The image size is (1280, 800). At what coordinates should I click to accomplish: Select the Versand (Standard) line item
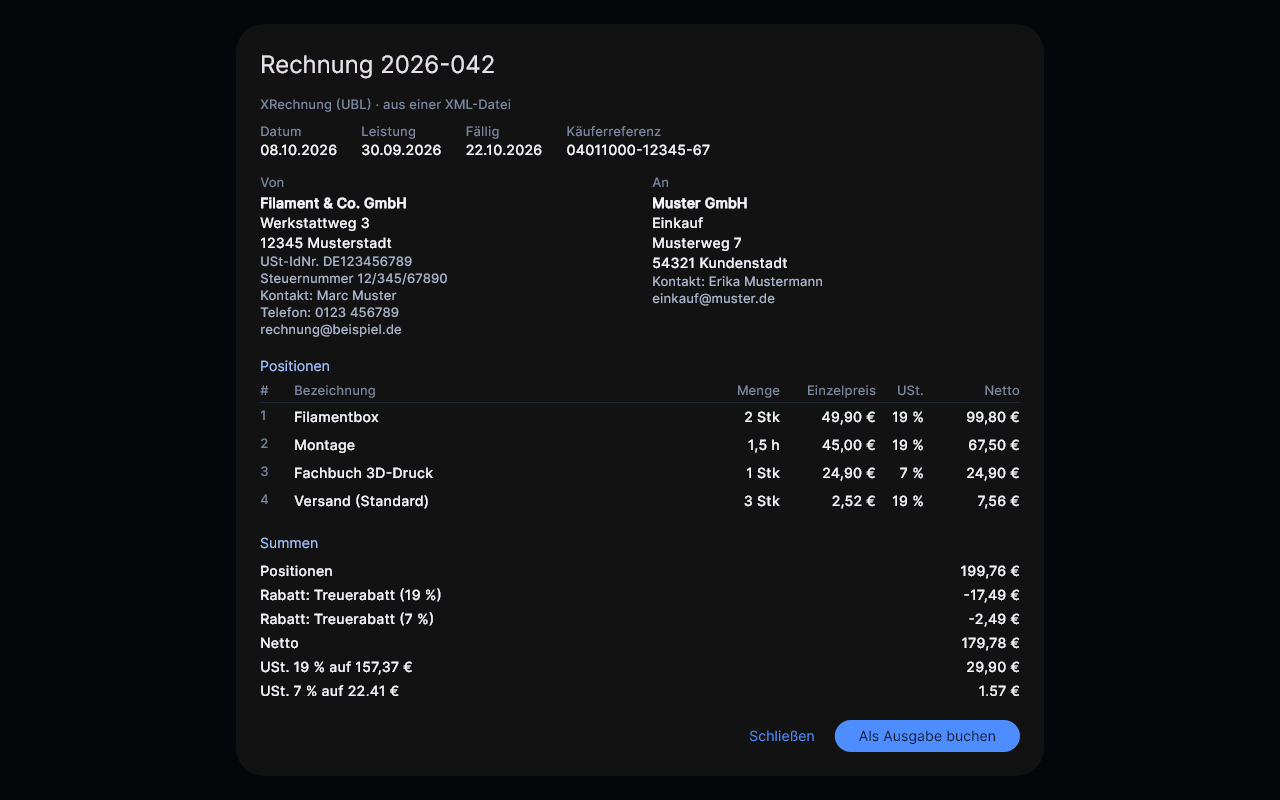tap(640, 501)
